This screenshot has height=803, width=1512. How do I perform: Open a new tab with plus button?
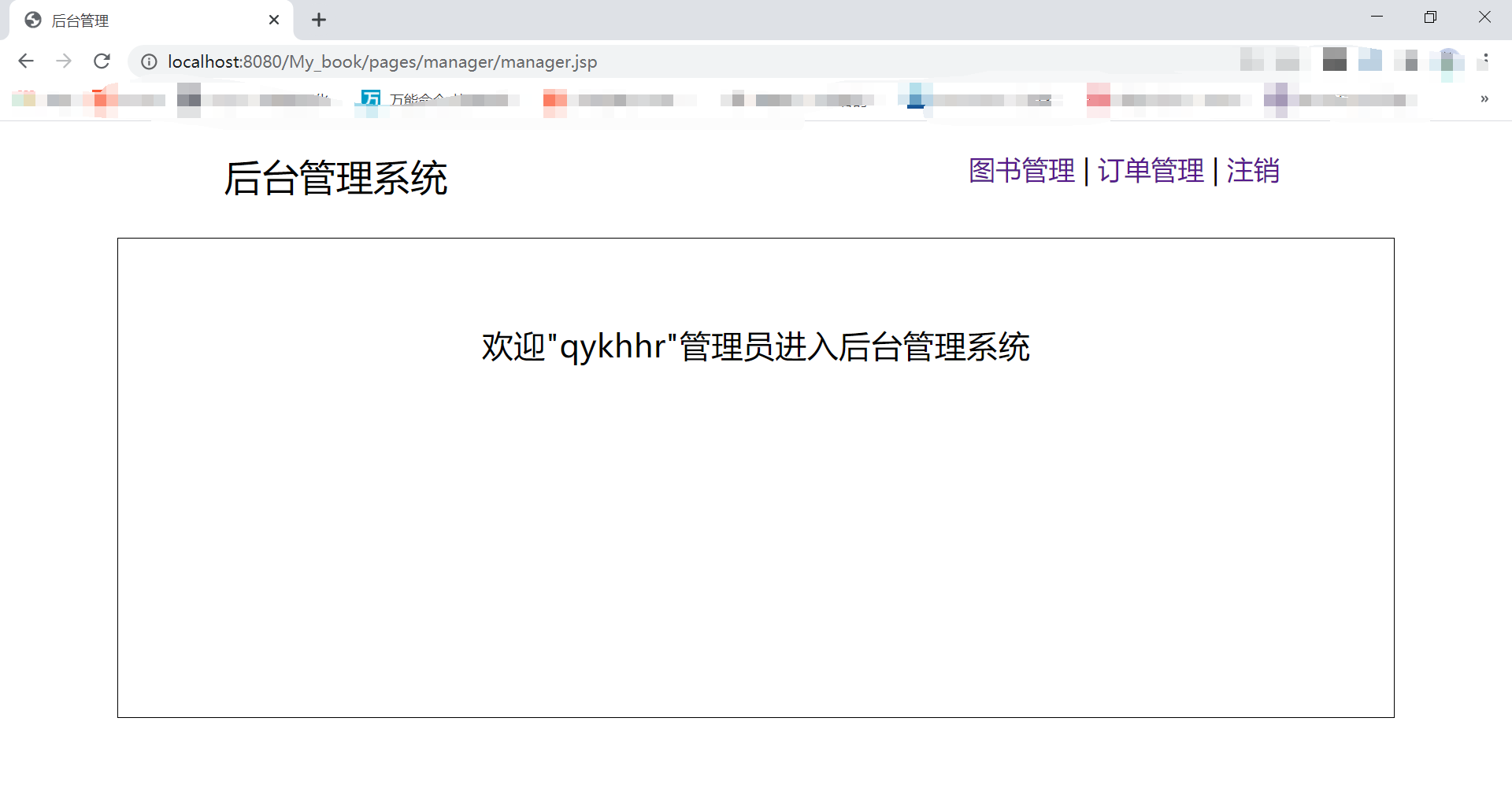319,20
